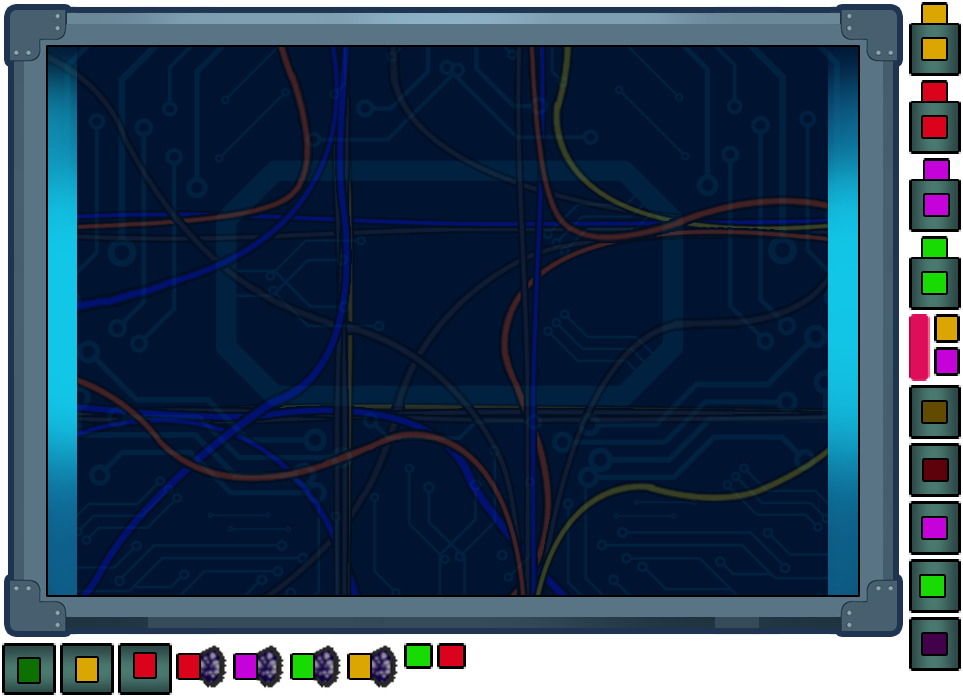Click the glowing cyan bar on the panel's left edge
963x697 pixels.
pos(62,320)
